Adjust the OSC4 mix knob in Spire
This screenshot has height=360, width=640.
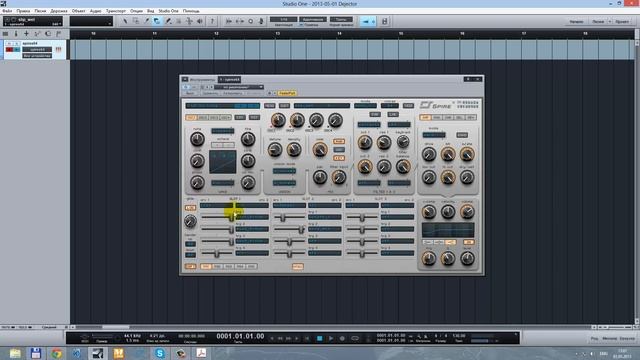335,120
